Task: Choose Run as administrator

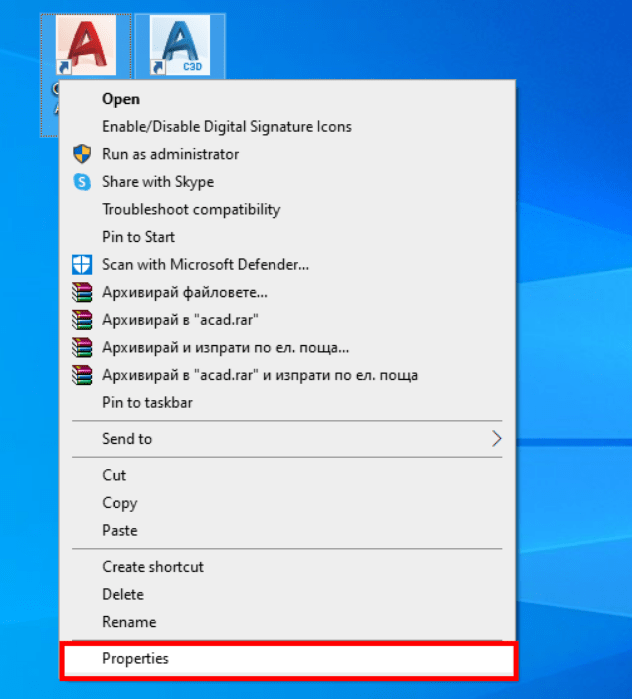Action: coord(287,154)
